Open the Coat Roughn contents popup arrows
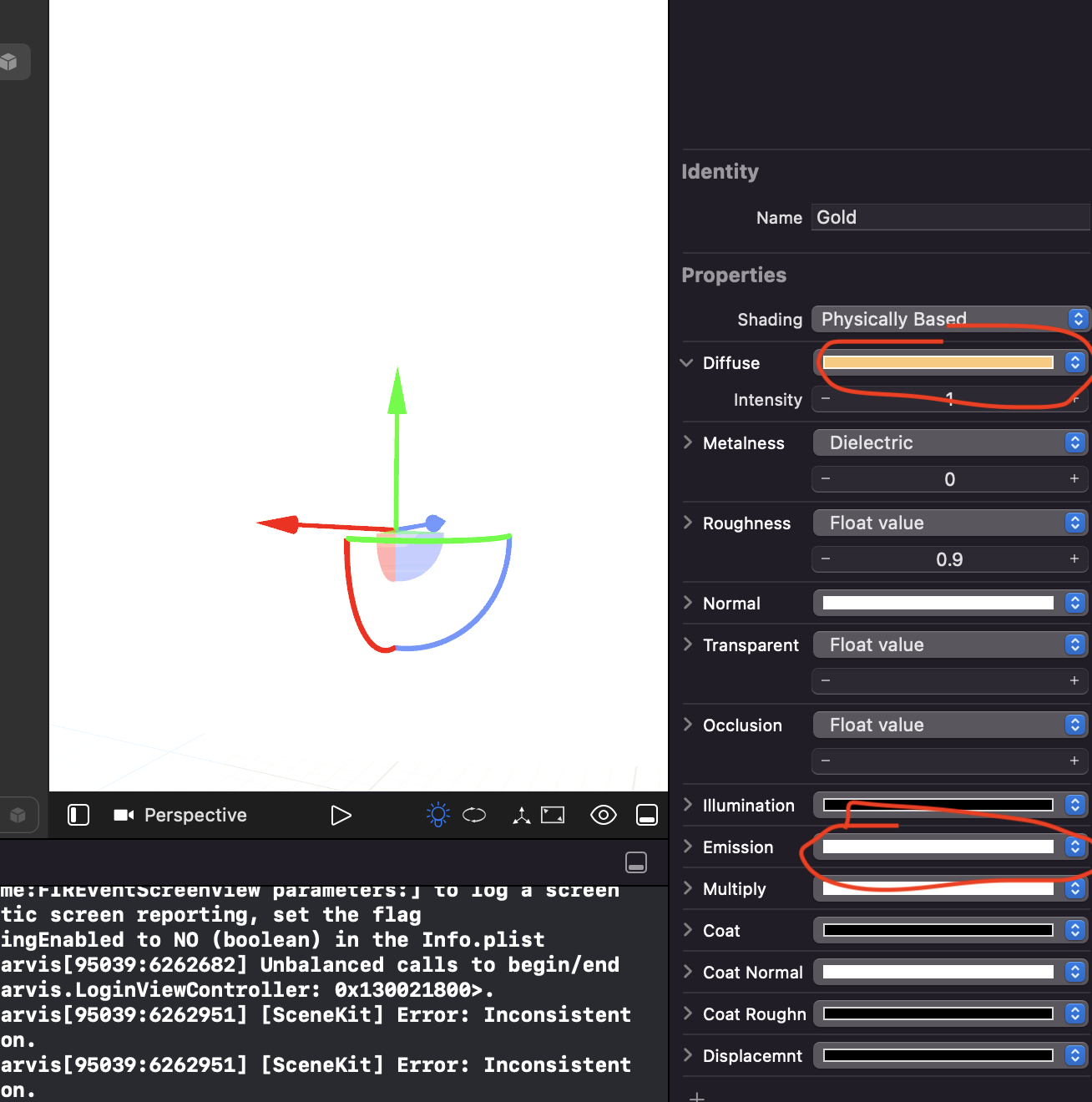1092x1102 pixels. [x=1075, y=1014]
